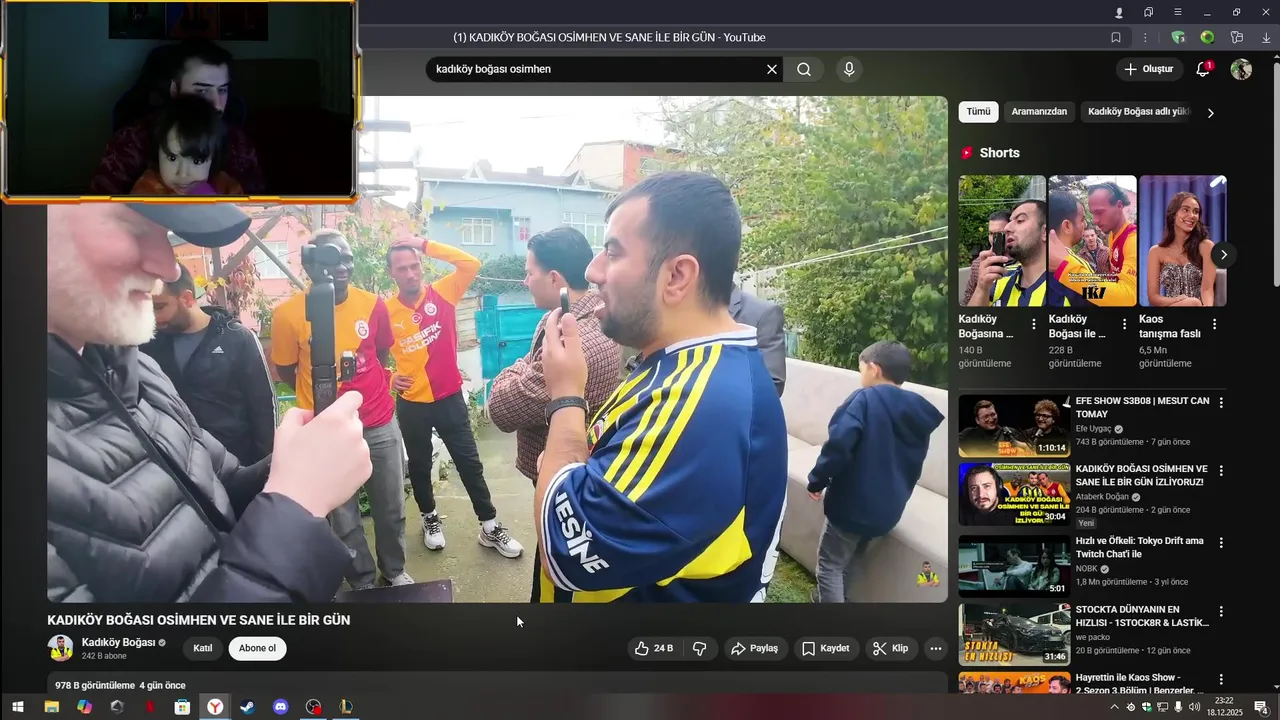Open green circle extension icon
Viewport: 1280px width, 720px height.
1207,37
